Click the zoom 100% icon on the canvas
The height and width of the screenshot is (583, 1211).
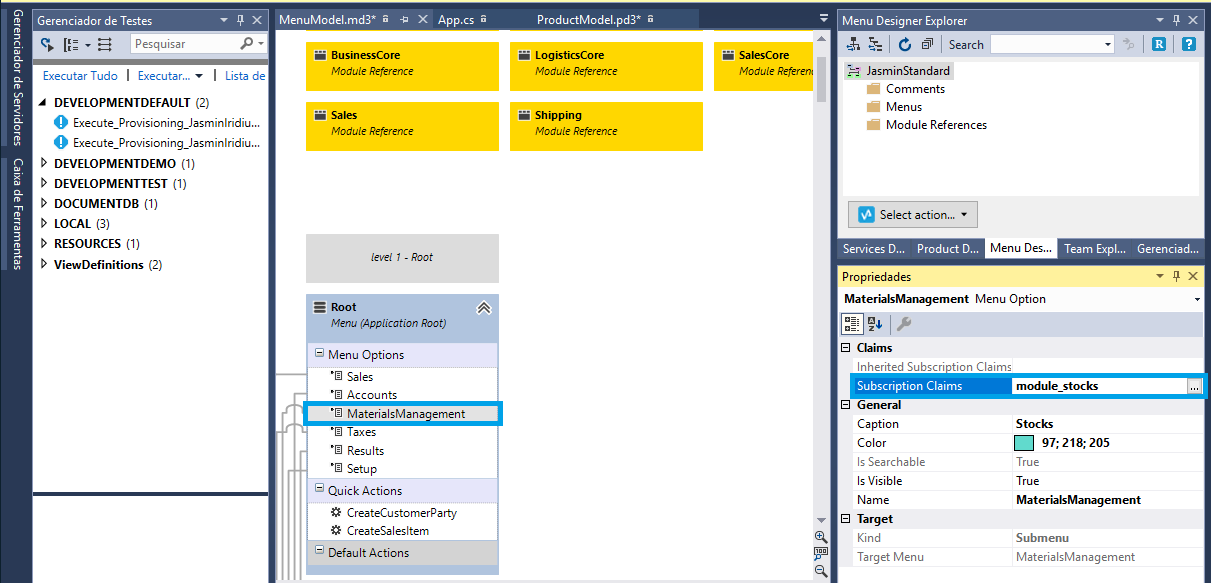(x=821, y=554)
